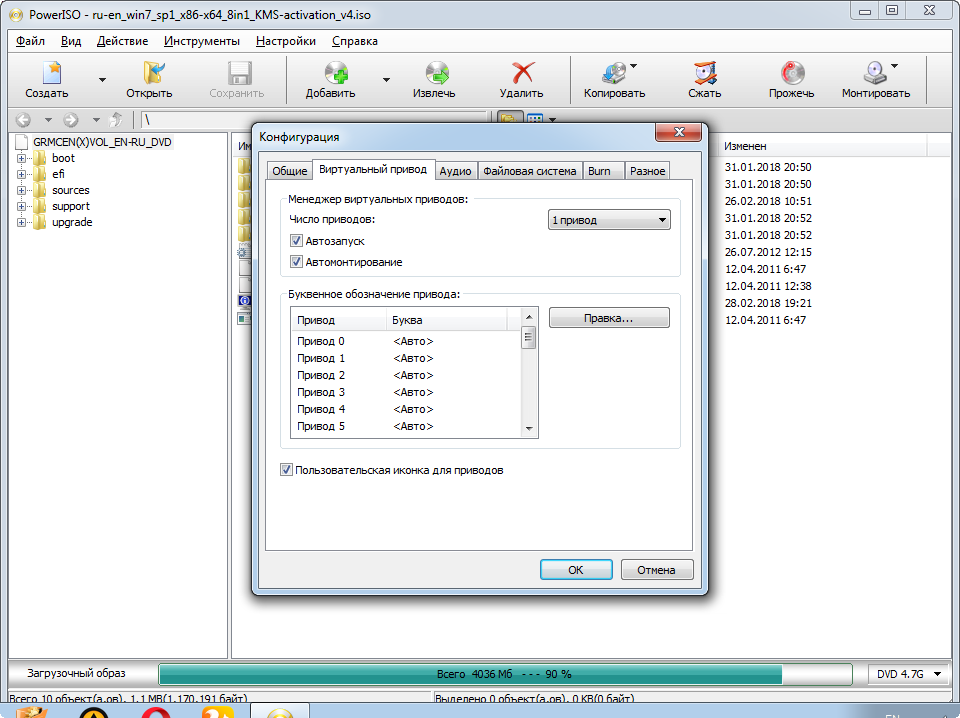The width and height of the screenshot is (960, 718).
Task: Click the path address input field
Action: click(315, 120)
